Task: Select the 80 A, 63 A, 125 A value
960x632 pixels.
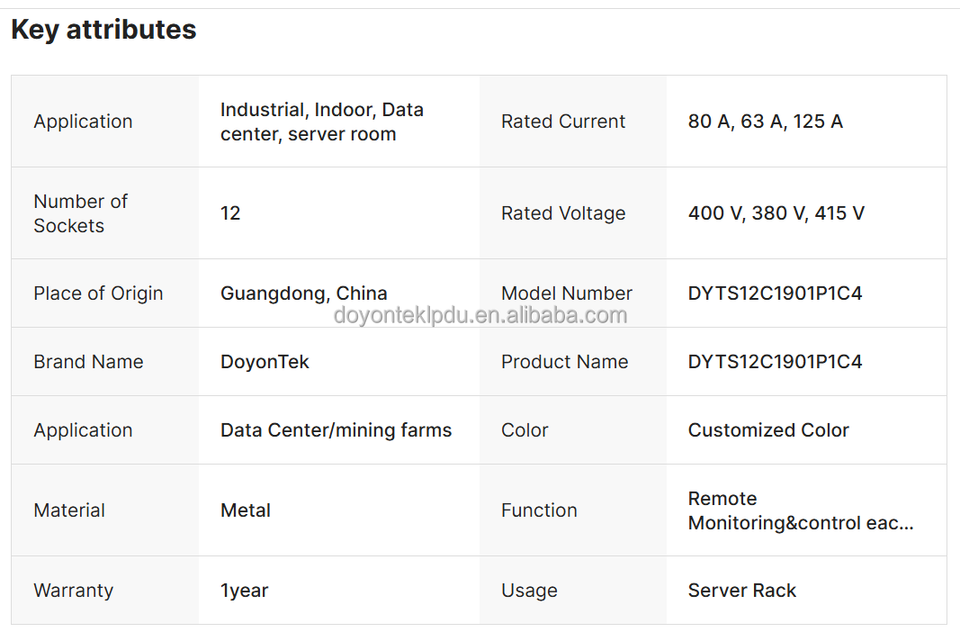Action: click(x=765, y=121)
